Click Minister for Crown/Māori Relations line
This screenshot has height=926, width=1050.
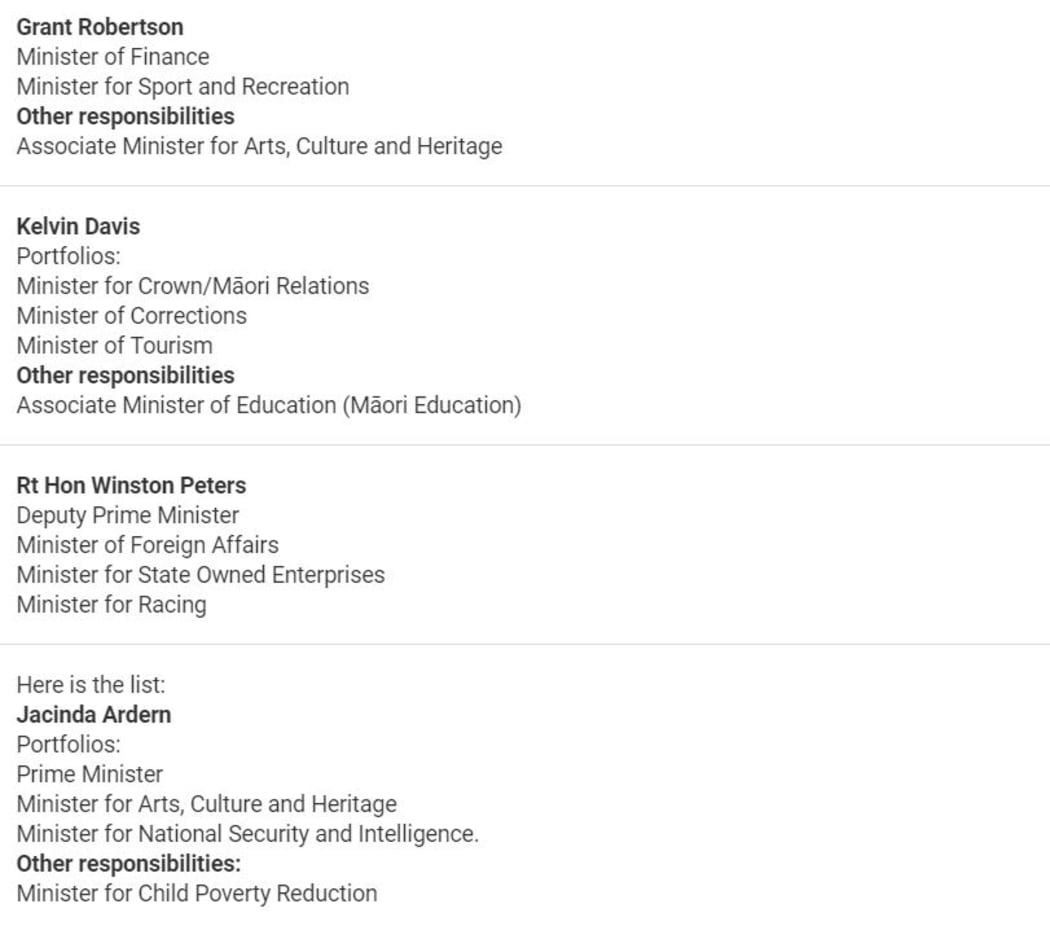[193, 286]
